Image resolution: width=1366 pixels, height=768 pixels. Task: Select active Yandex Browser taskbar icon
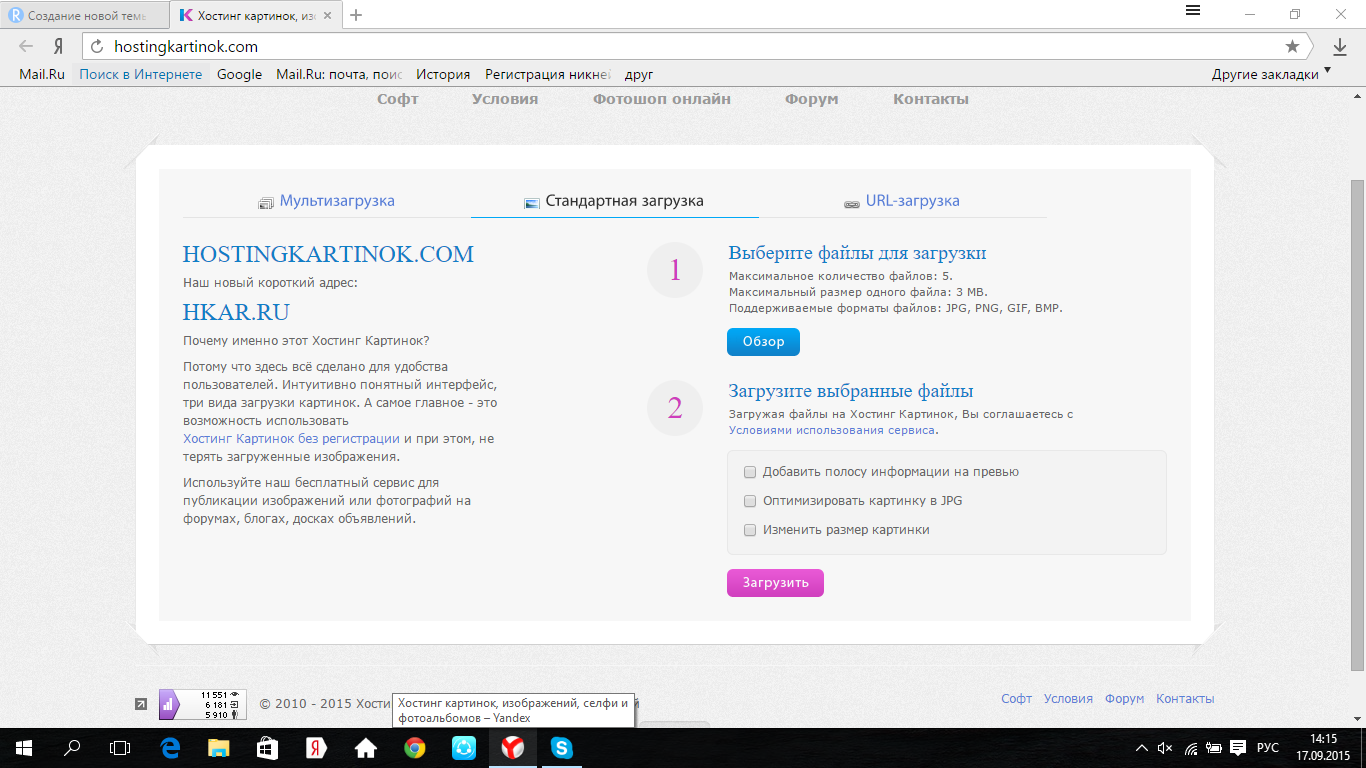pyautogui.click(x=512, y=747)
